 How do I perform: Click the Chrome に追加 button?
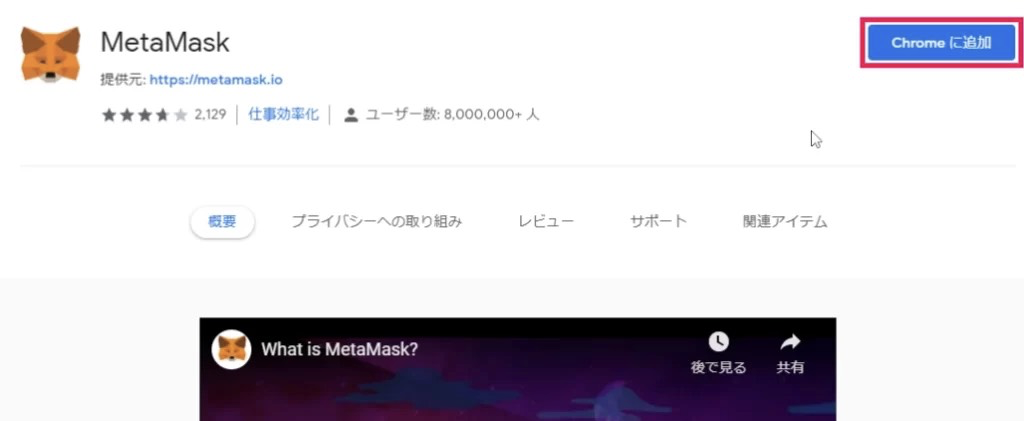coord(941,42)
